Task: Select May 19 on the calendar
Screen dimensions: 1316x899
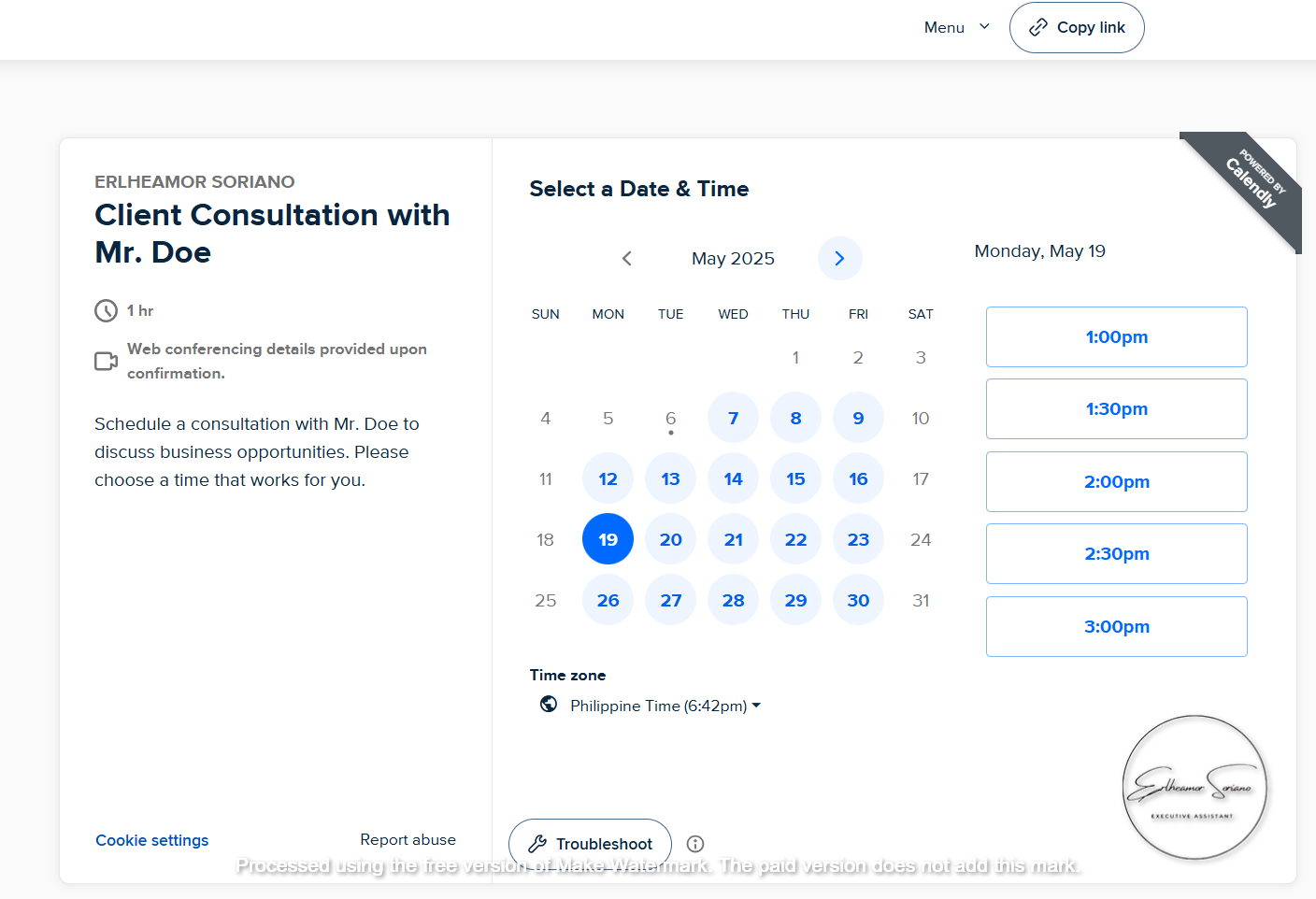Action: tap(608, 539)
